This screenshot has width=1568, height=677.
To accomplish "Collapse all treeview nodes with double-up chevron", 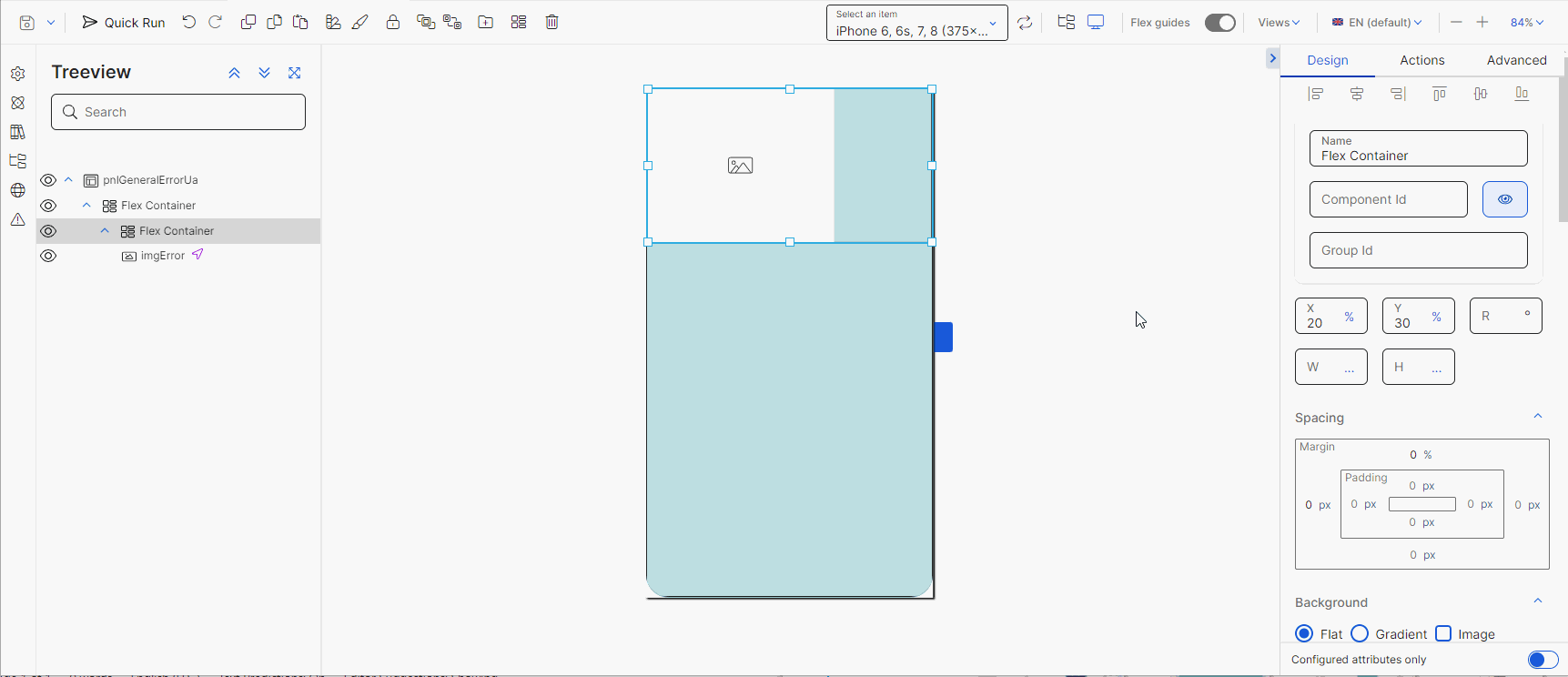I will [234, 73].
